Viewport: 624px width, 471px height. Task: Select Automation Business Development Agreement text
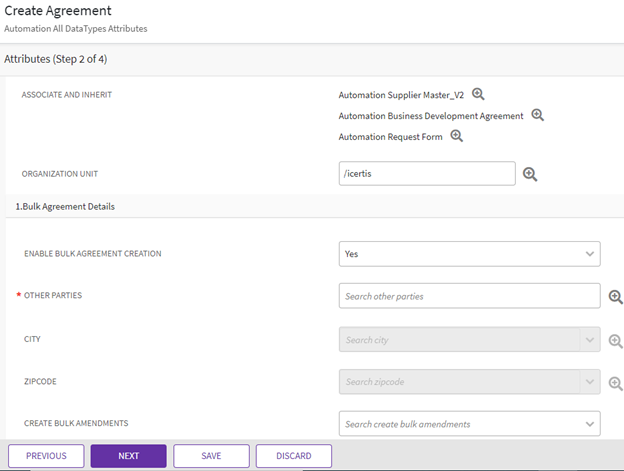pyautogui.click(x=430, y=116)
